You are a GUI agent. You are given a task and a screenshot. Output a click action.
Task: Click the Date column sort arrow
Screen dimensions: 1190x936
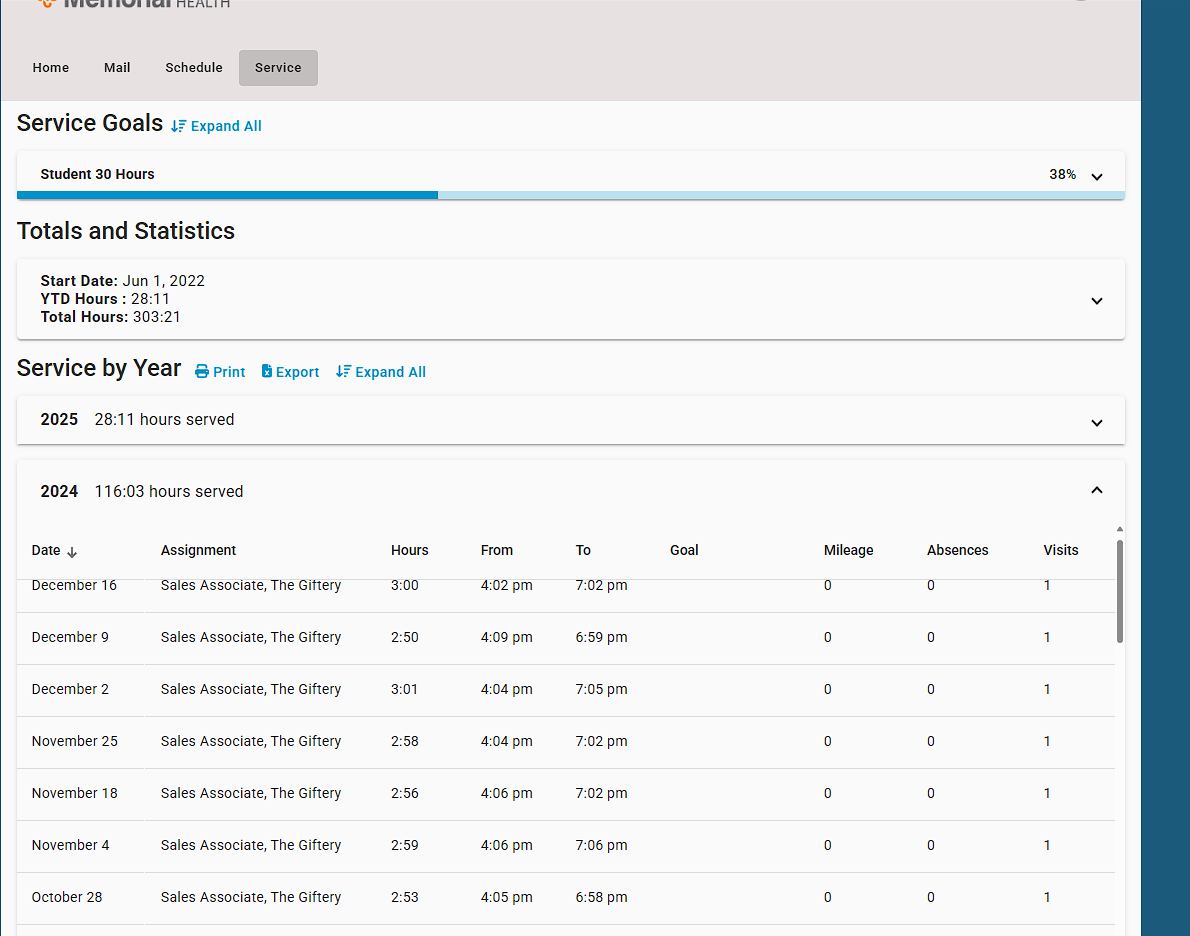72,551
